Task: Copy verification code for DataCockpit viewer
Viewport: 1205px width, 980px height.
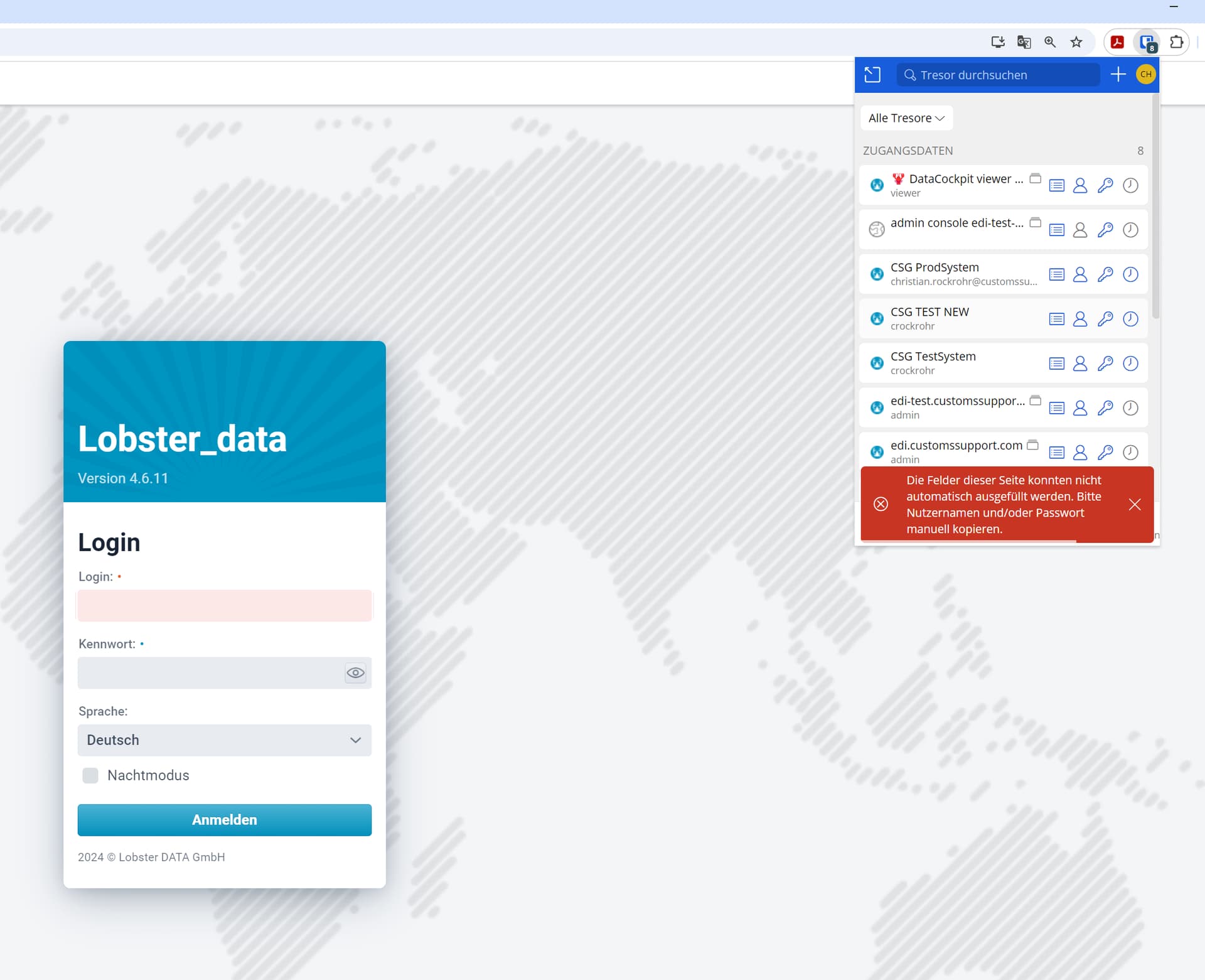Action: click(x=1130, y=186)
